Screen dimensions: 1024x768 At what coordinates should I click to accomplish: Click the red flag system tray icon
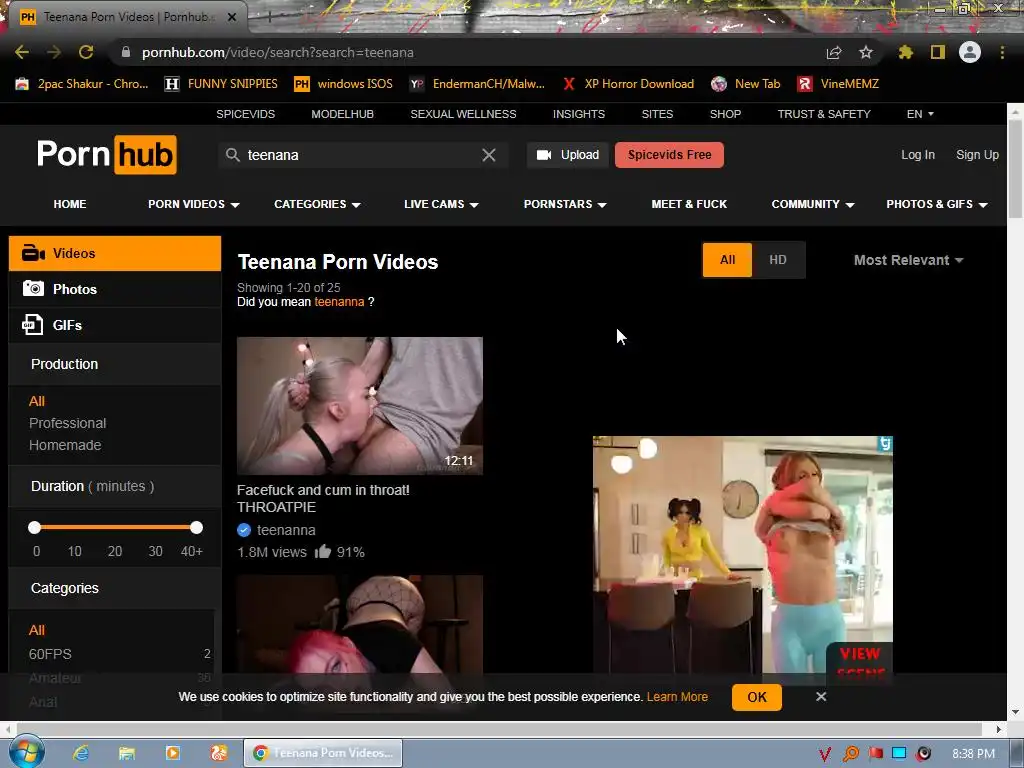pos(875,754)
